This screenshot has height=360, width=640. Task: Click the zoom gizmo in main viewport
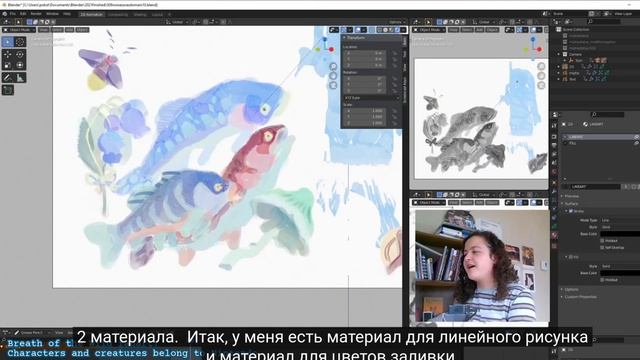coord(333,67)
